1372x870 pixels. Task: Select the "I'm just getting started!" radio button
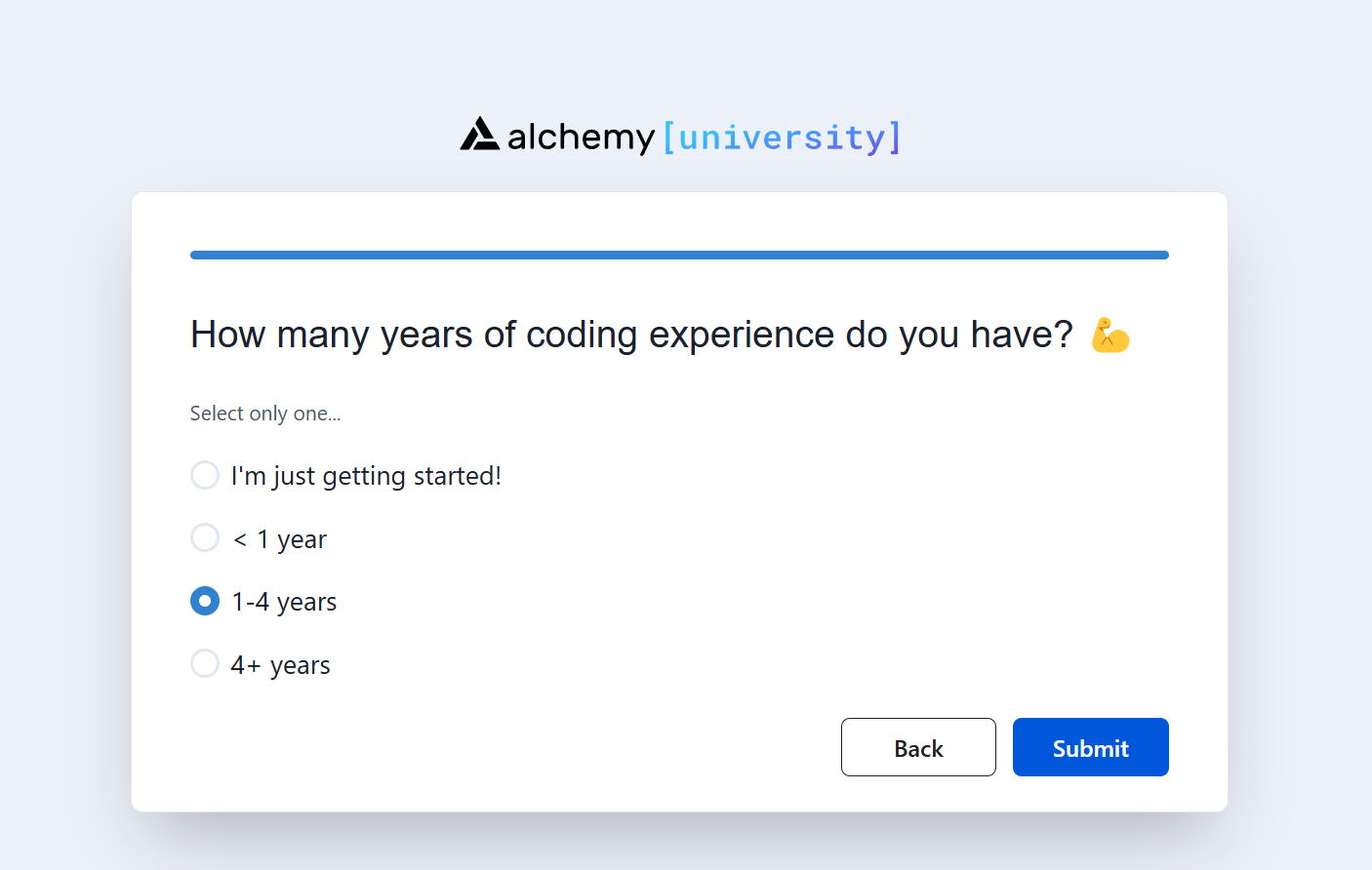coord(205,475)
